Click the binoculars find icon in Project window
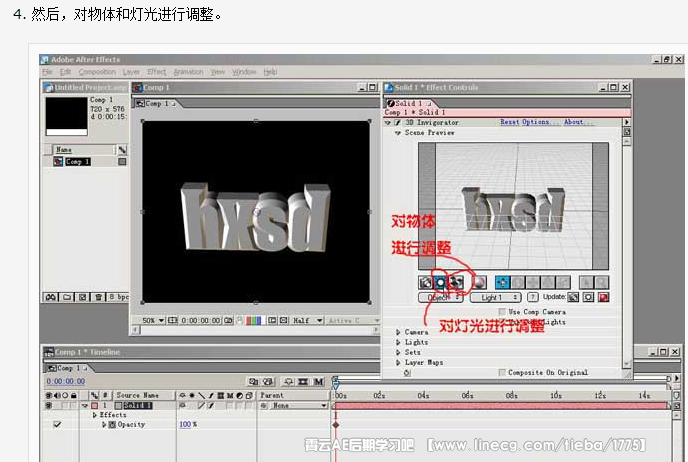 (x=51, y=297)
